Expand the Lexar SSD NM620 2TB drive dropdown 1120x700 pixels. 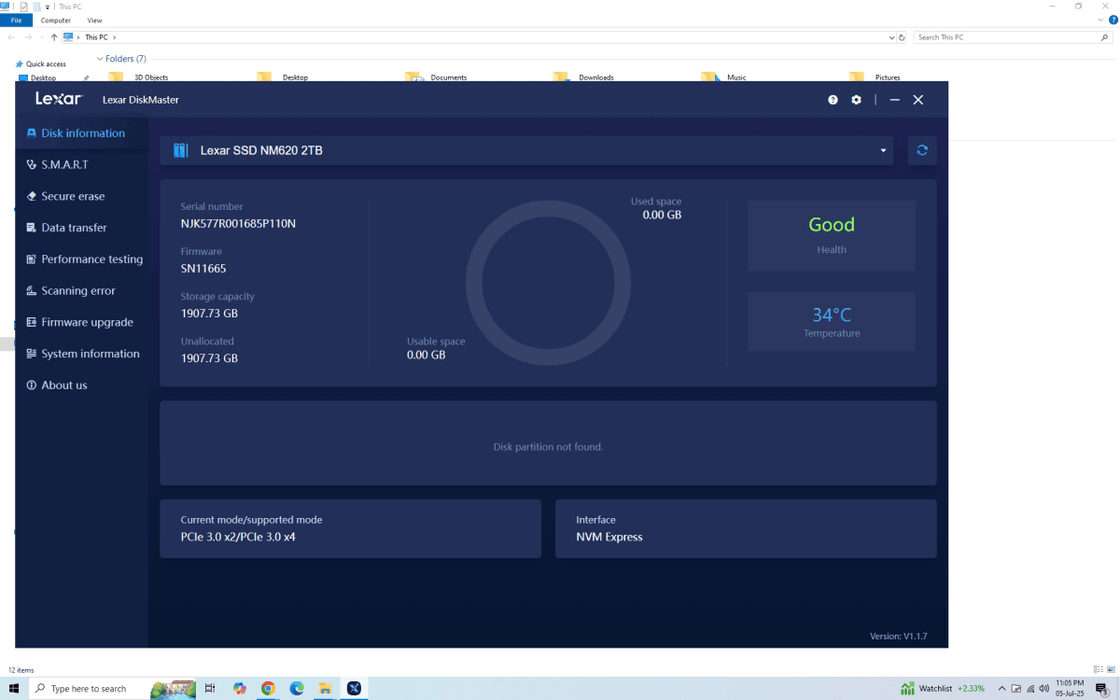click(883, 151)
